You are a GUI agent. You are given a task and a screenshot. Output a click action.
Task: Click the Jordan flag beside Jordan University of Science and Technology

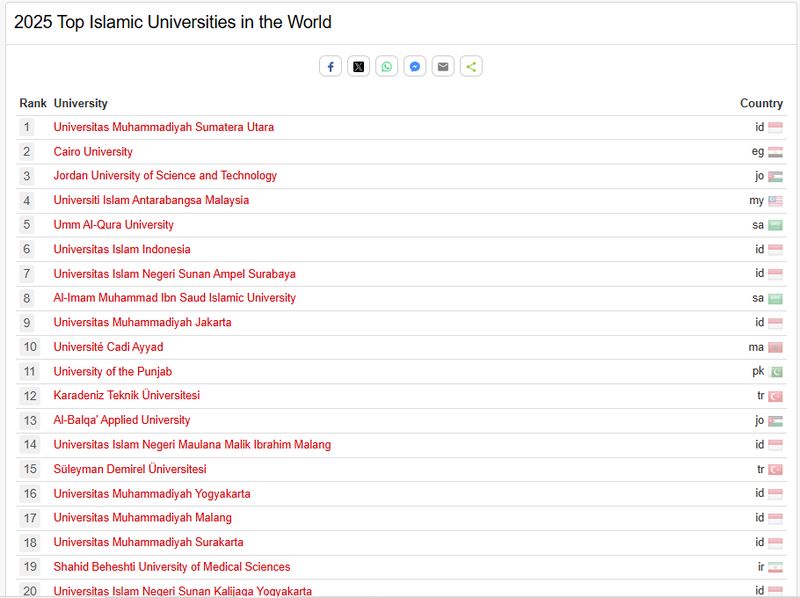click(775, 177)
